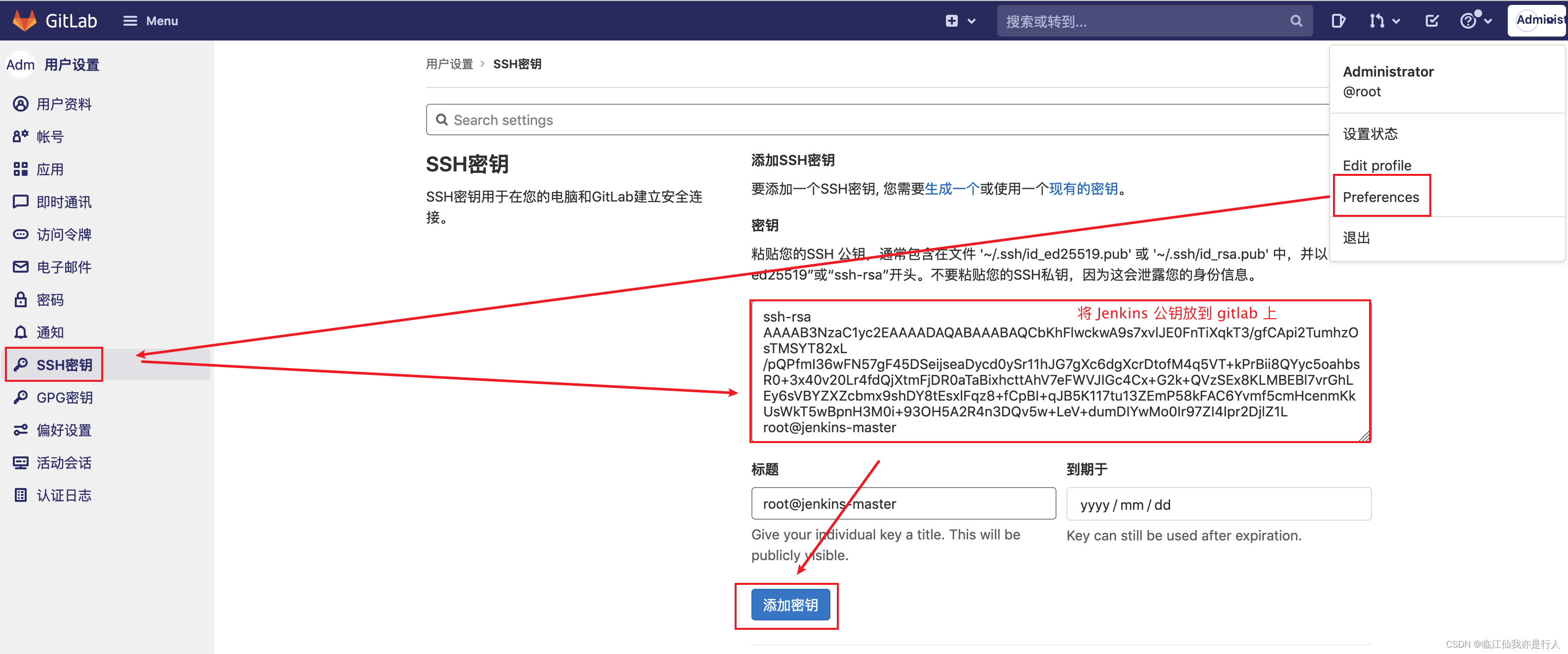The height and width of the screenshot is (654, 1568).
Task: Click the GitLab wordmark text
Action: 71,21
